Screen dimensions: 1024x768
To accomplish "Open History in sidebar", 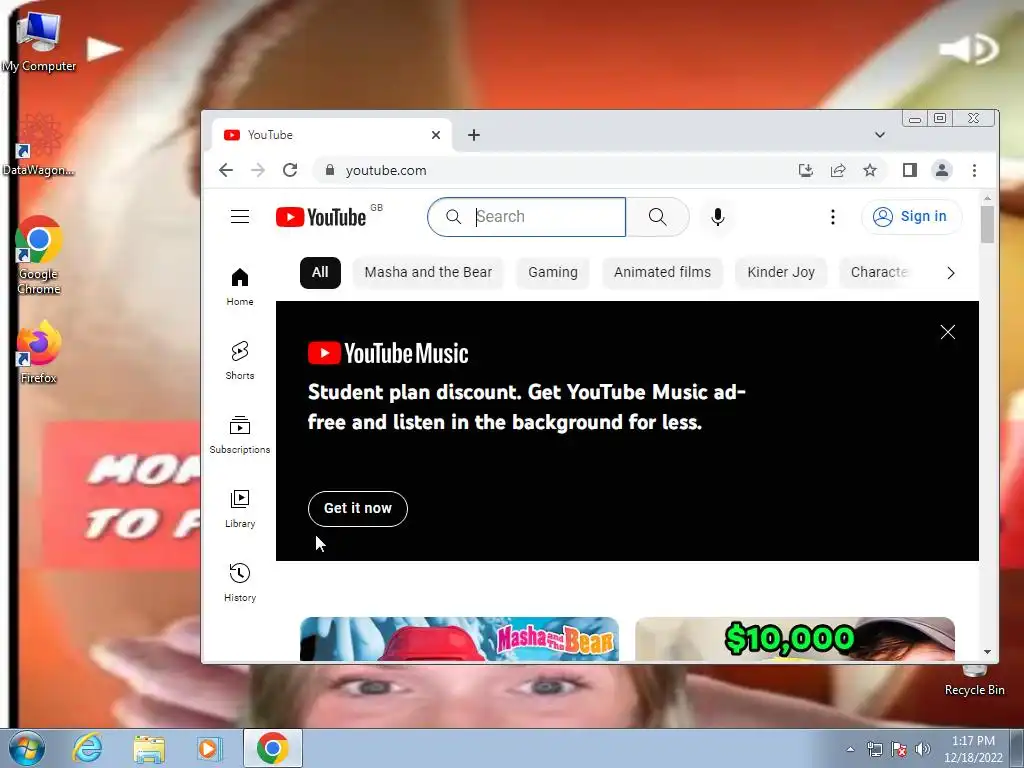I will (240, 583).
